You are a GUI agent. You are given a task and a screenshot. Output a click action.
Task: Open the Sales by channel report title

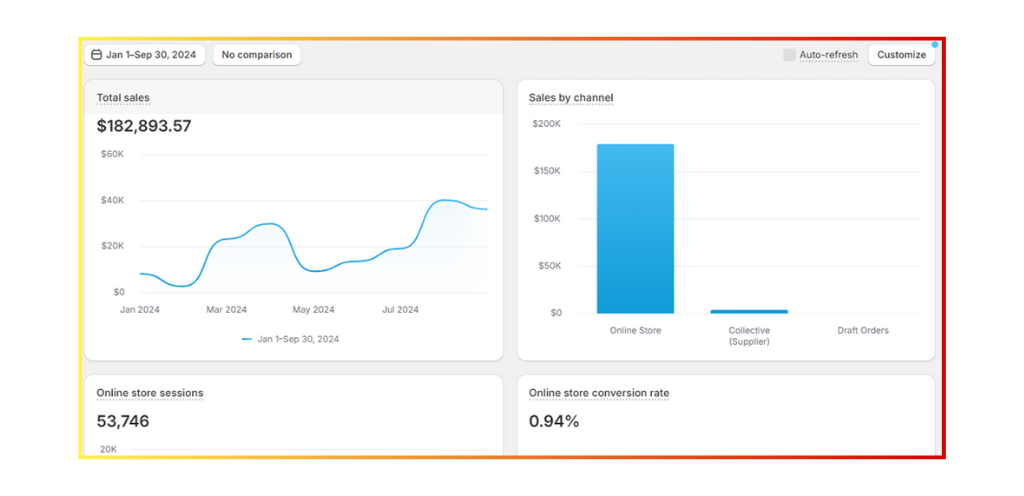(x=571, y=98)
